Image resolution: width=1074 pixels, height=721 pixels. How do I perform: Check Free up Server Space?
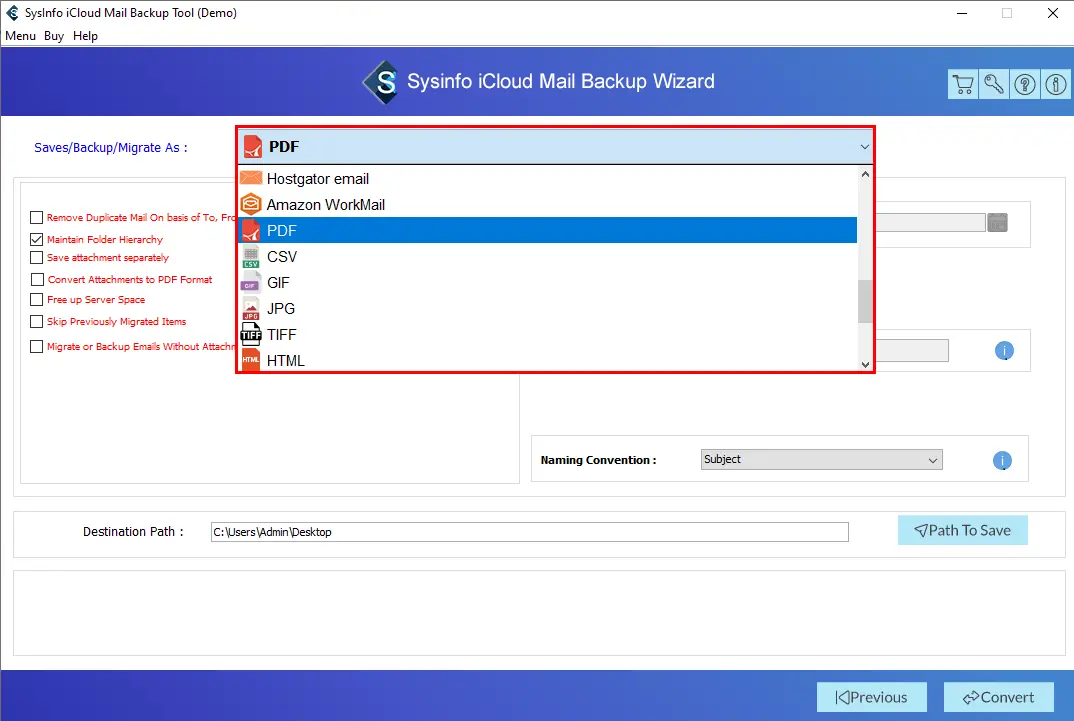(36, 299)
